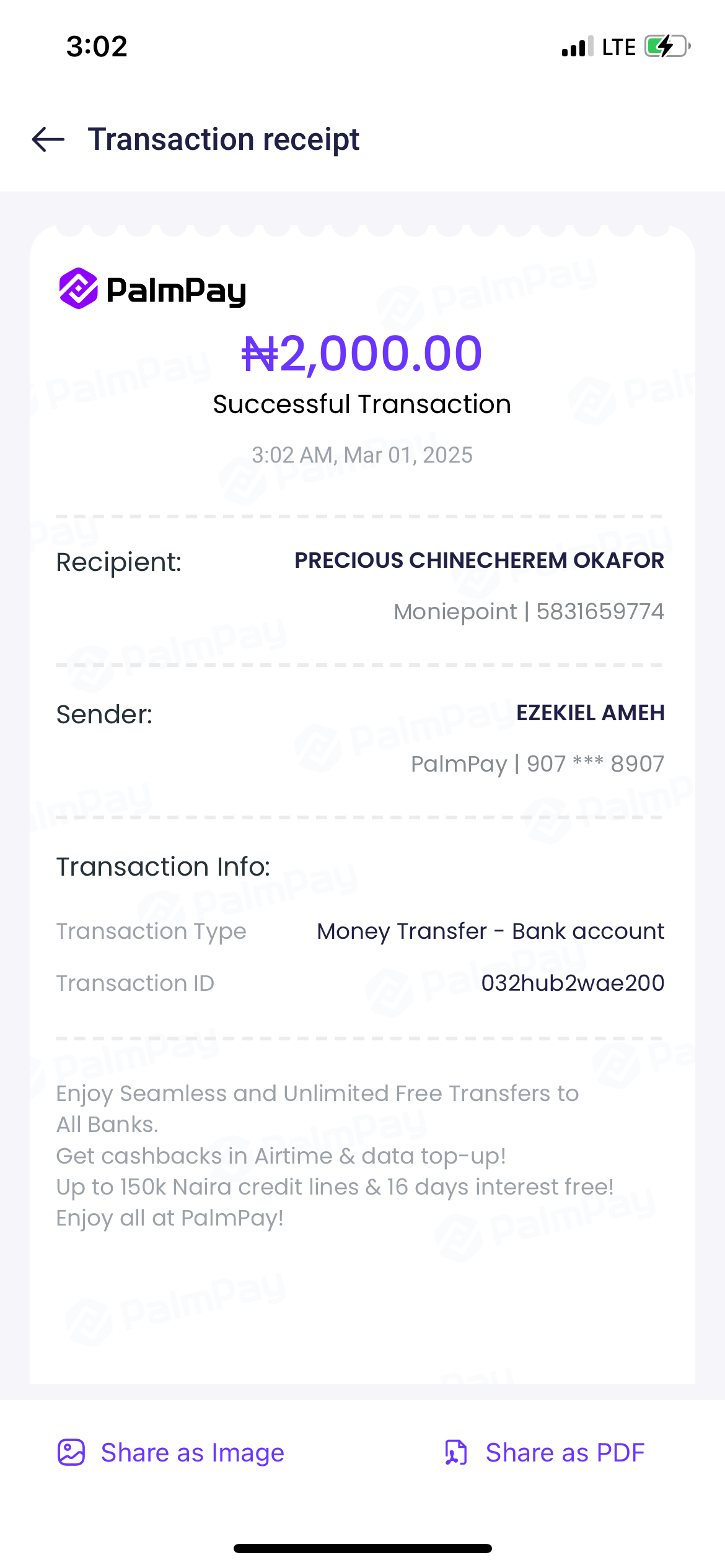The width and height of the screenshot is (725, 1568).
Task: Tap the back arrow icon
Action: 48,139
